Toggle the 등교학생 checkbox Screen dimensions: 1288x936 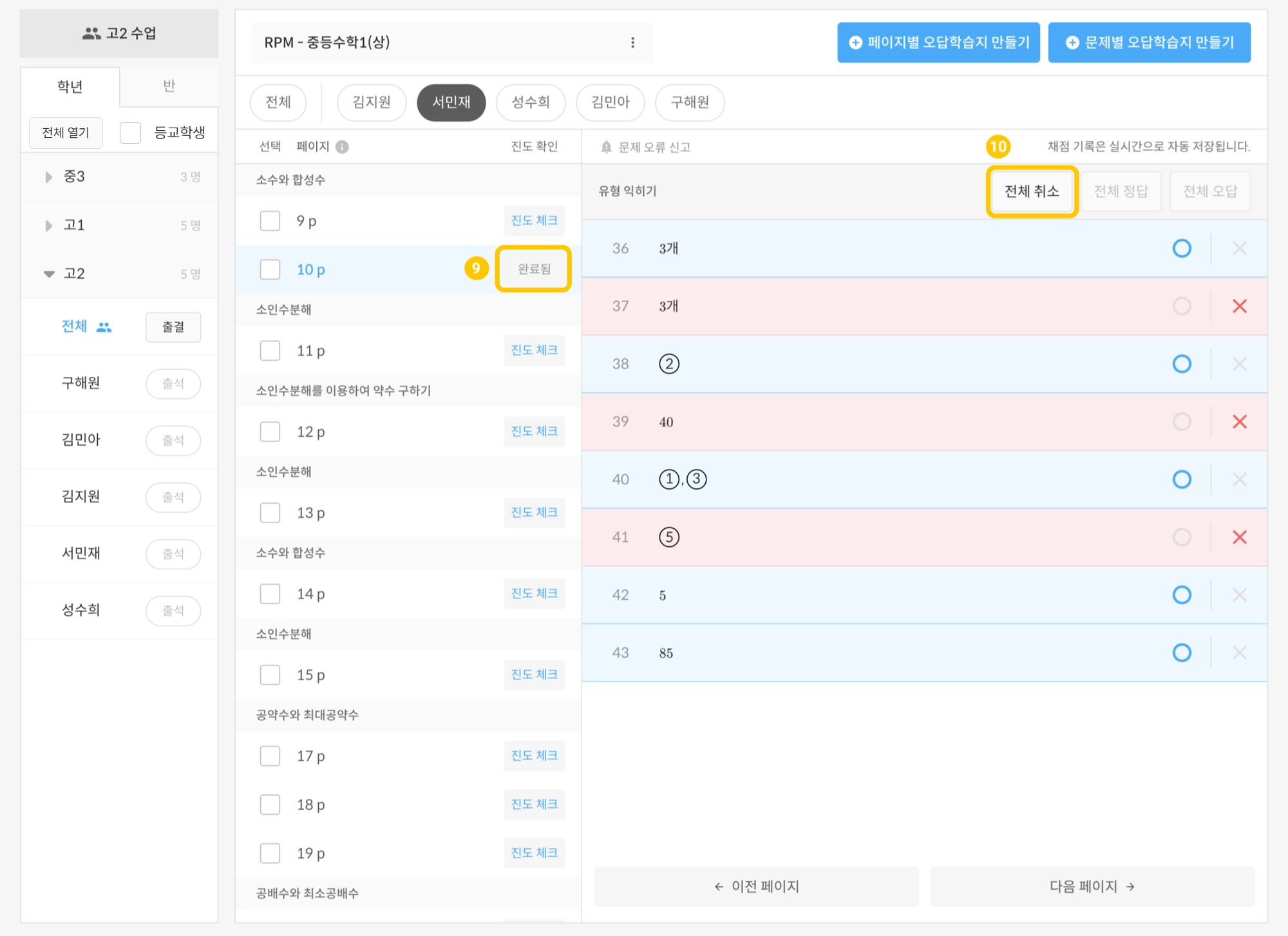pyautogui.click(x=131, y=133)
